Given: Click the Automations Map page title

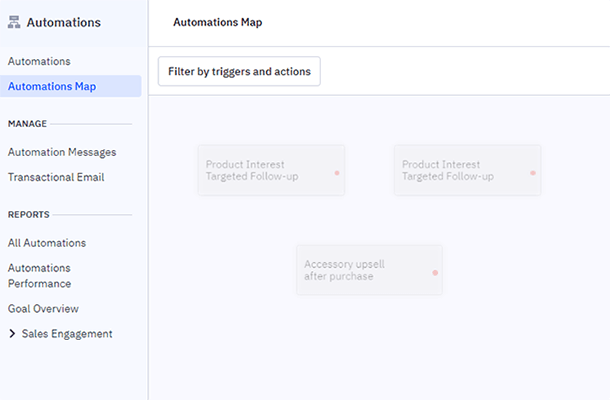Looking at the screenshot, I should point(217,22).
